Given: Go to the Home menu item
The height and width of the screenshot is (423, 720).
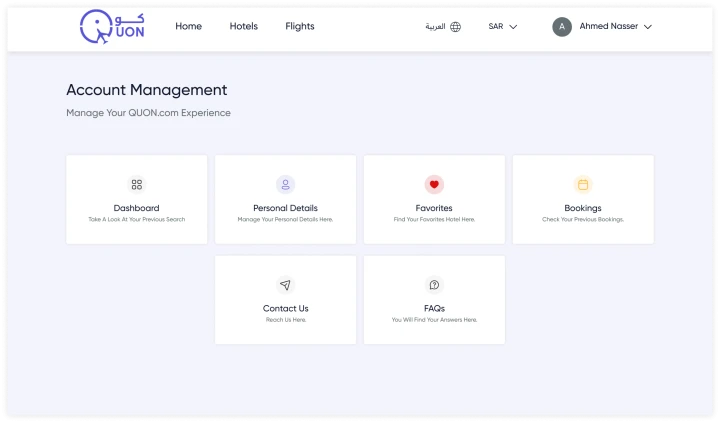Looking at the screenshot, I should 188,27.
